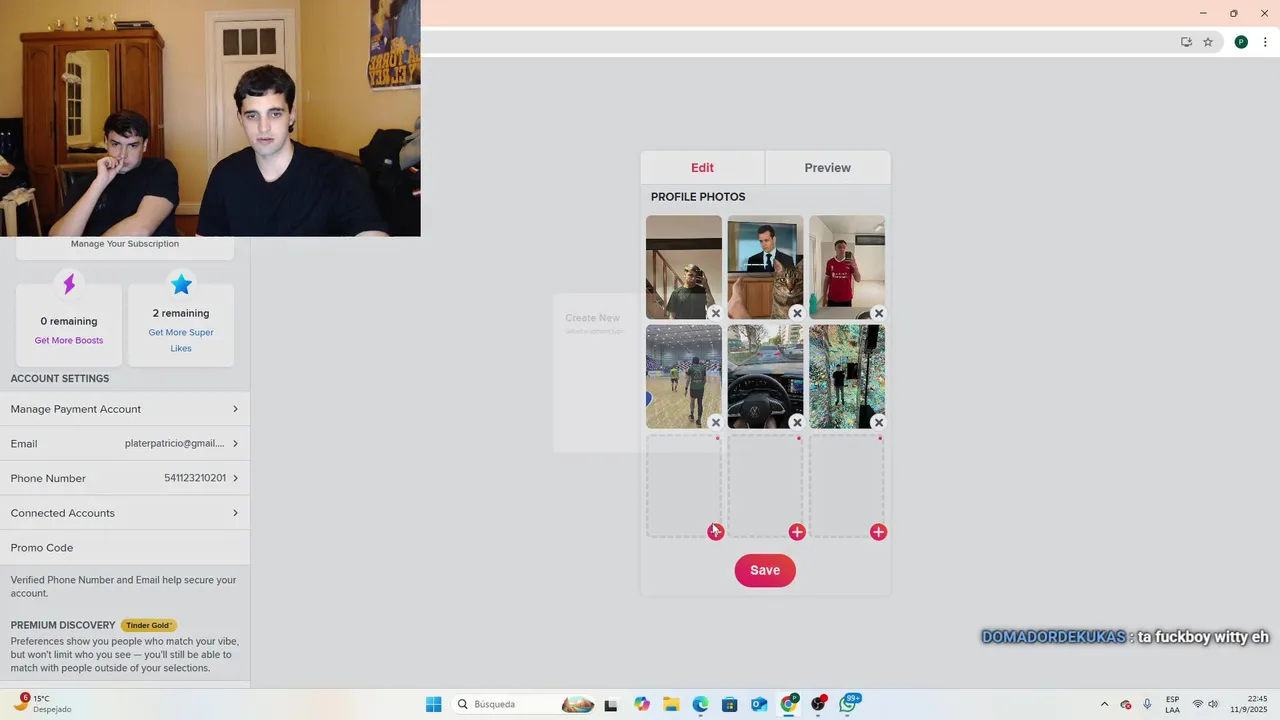
Task: Click the purple Boost lightning icon
Action: point(69,285)
